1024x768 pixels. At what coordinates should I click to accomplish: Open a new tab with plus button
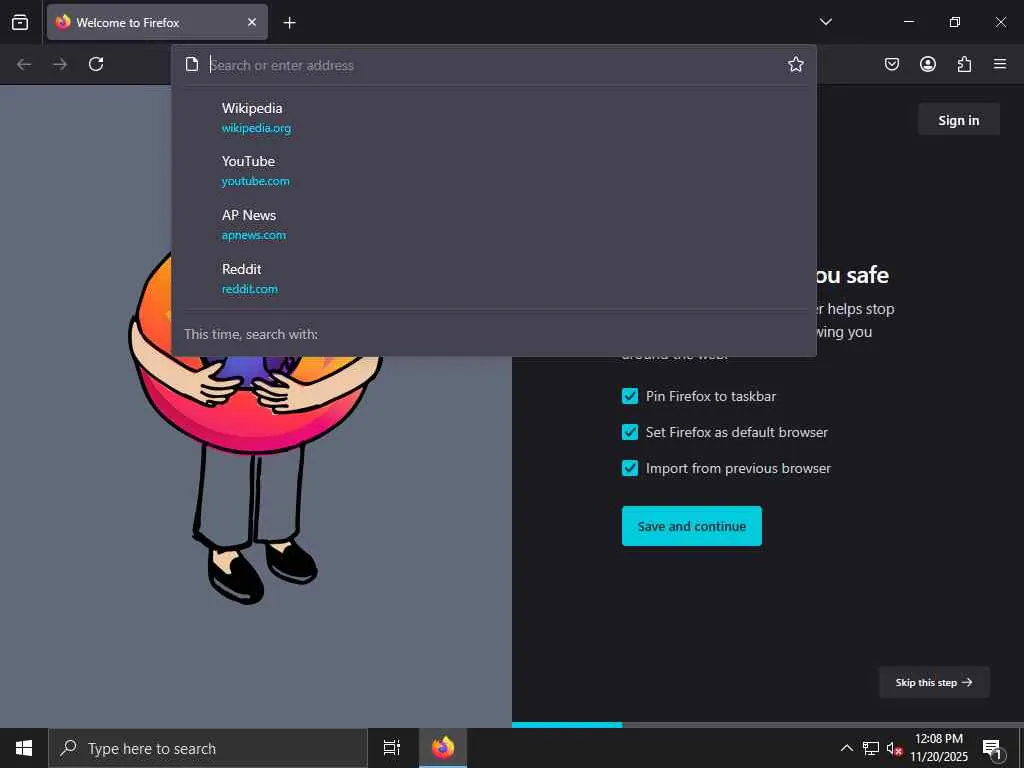pos(289,23)
